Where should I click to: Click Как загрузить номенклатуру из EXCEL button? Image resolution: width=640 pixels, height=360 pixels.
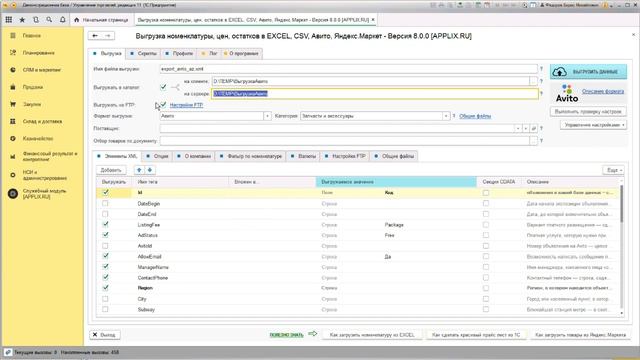pyautogui.click(x=372, y=335)
